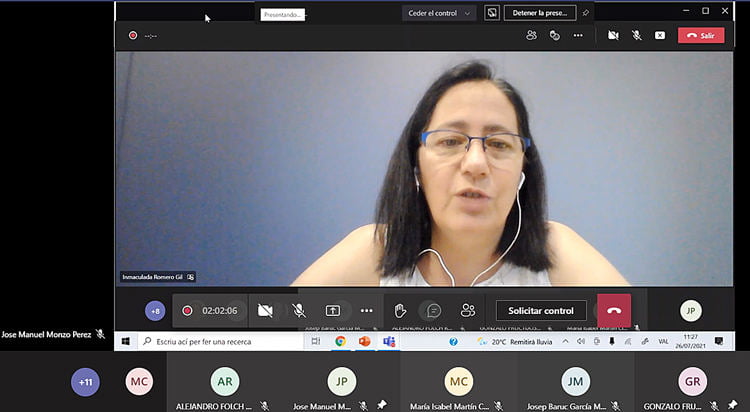Select Gonzalo GR participant tile

(x=692, y=381)
